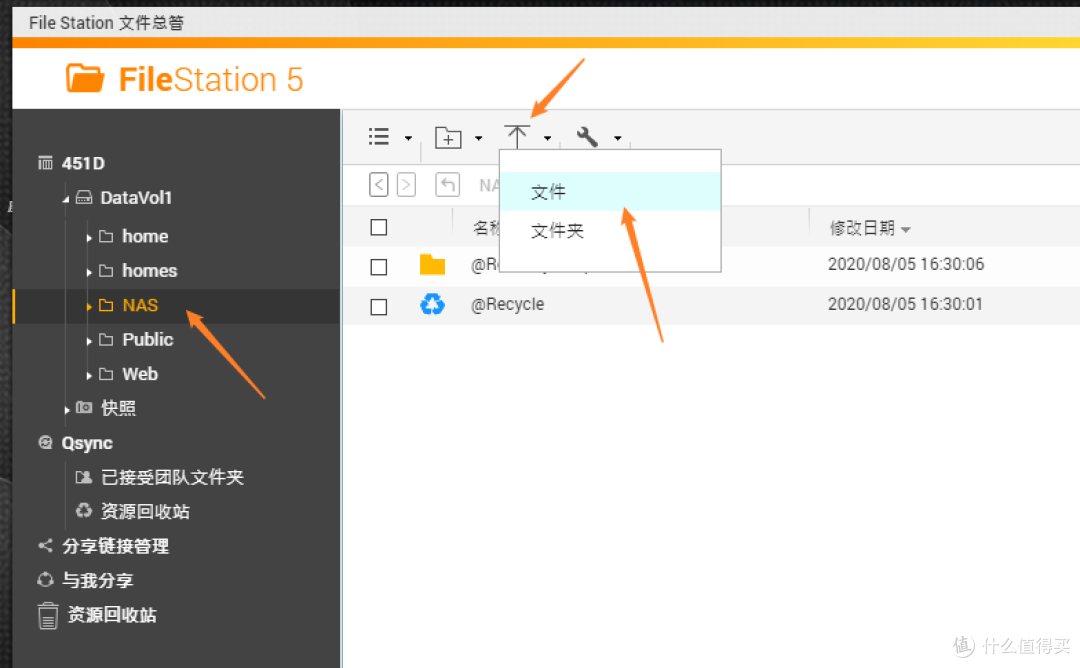The image size is (1080, 668).
Task: Click the wrench tools icon
Action: [x=587, y=137]
